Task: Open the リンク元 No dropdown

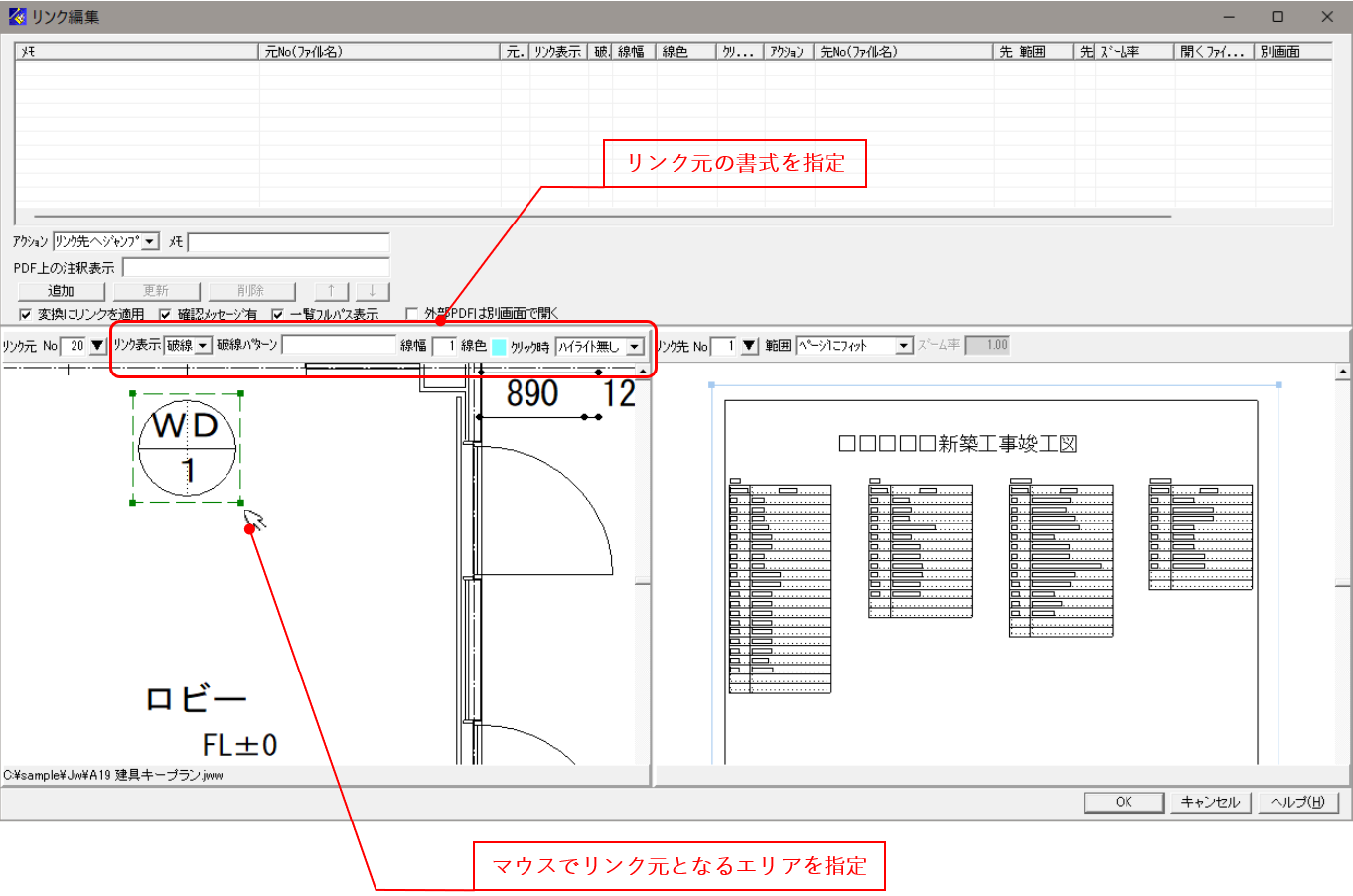Action: point(95,343)
